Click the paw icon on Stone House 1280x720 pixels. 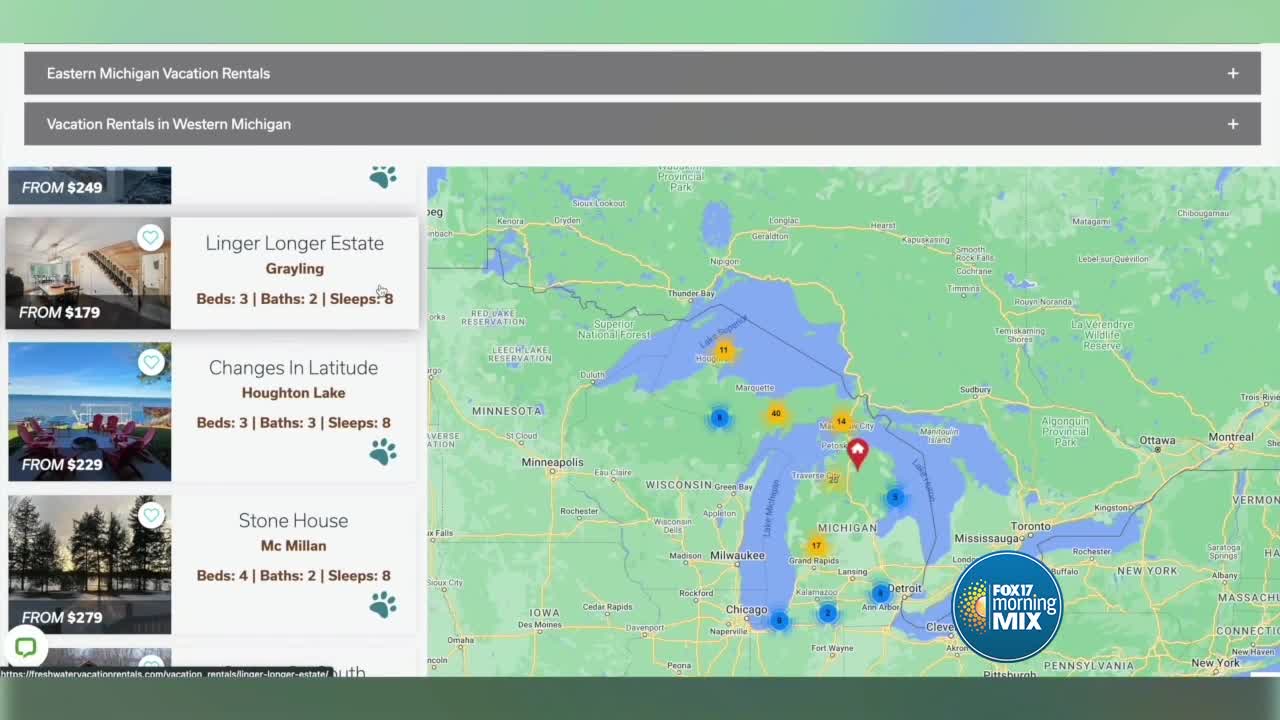[x=383, y=605]
